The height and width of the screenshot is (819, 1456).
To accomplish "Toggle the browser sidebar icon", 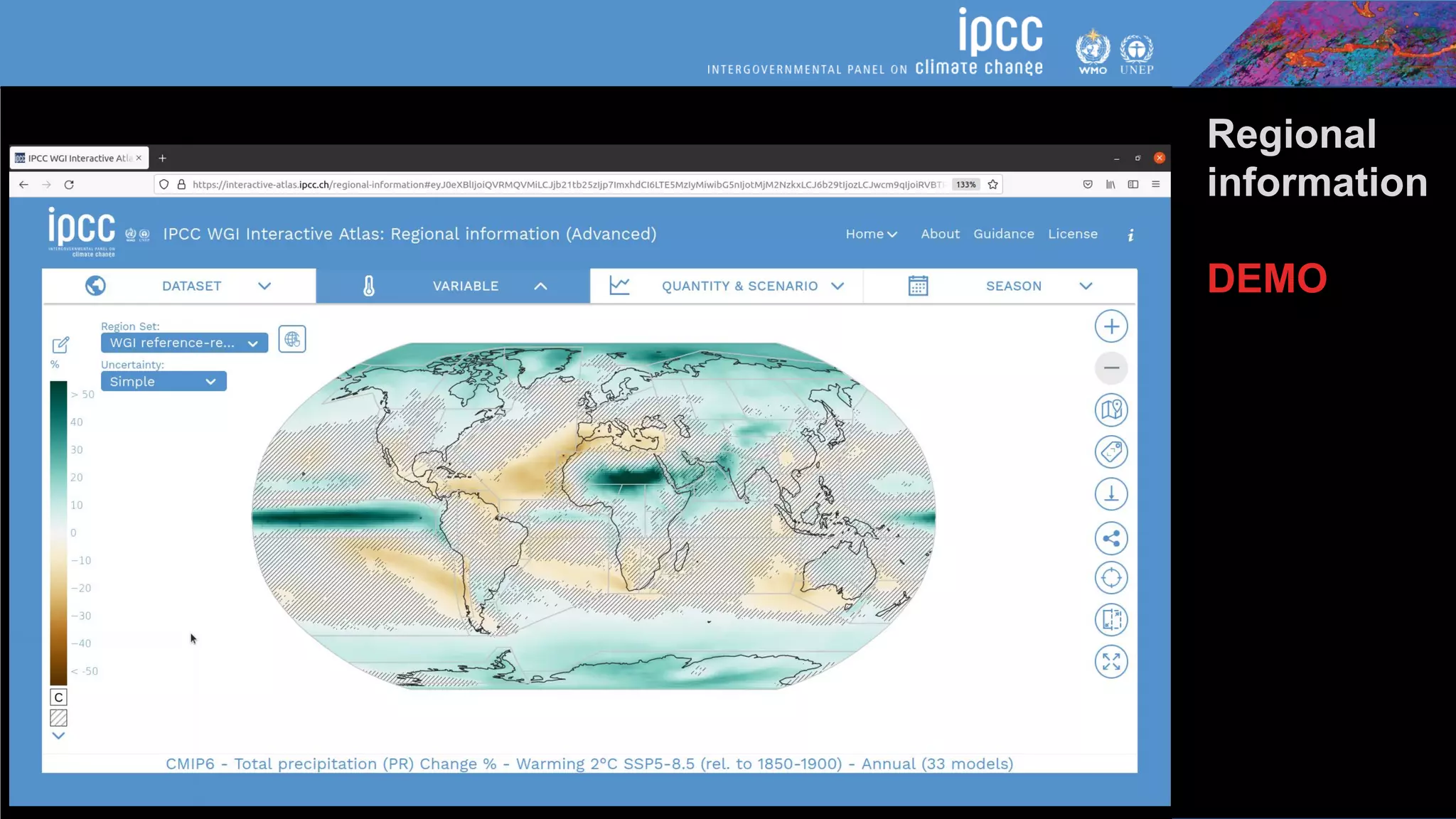I will [x=1133, y=185].
